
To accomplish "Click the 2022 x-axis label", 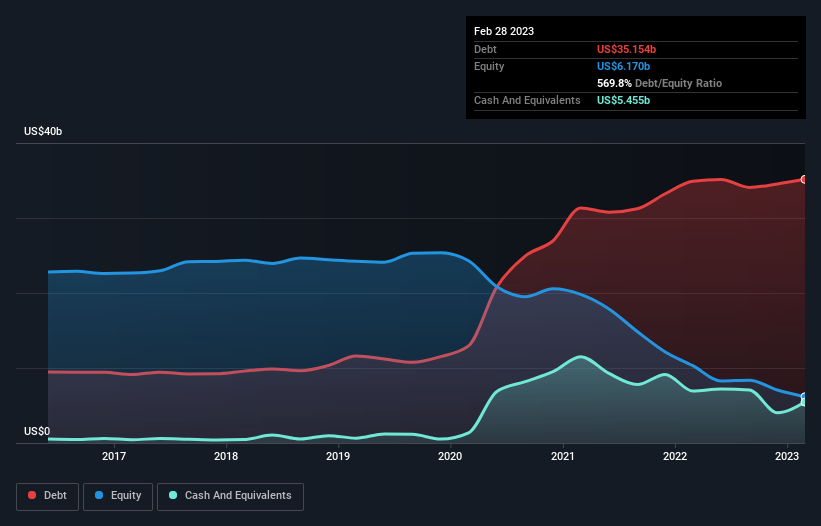I will (x=674, y=456).
